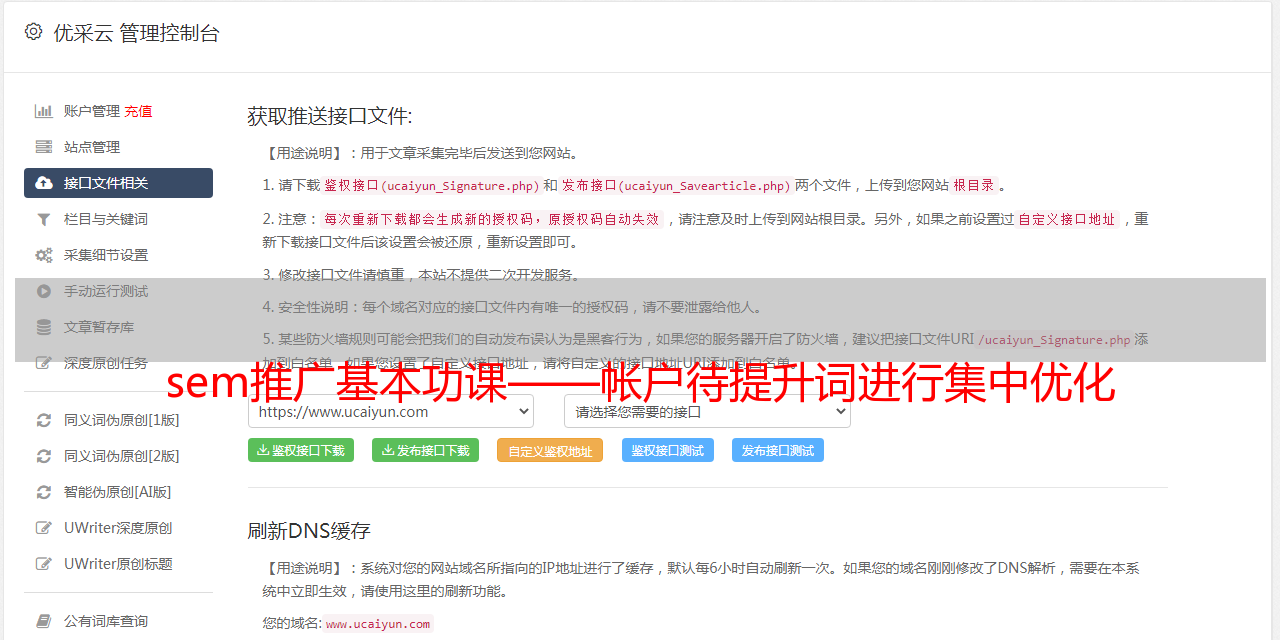Click the 刷新DNS缓存 heading

pyautogui.click(x=309, y=530)
